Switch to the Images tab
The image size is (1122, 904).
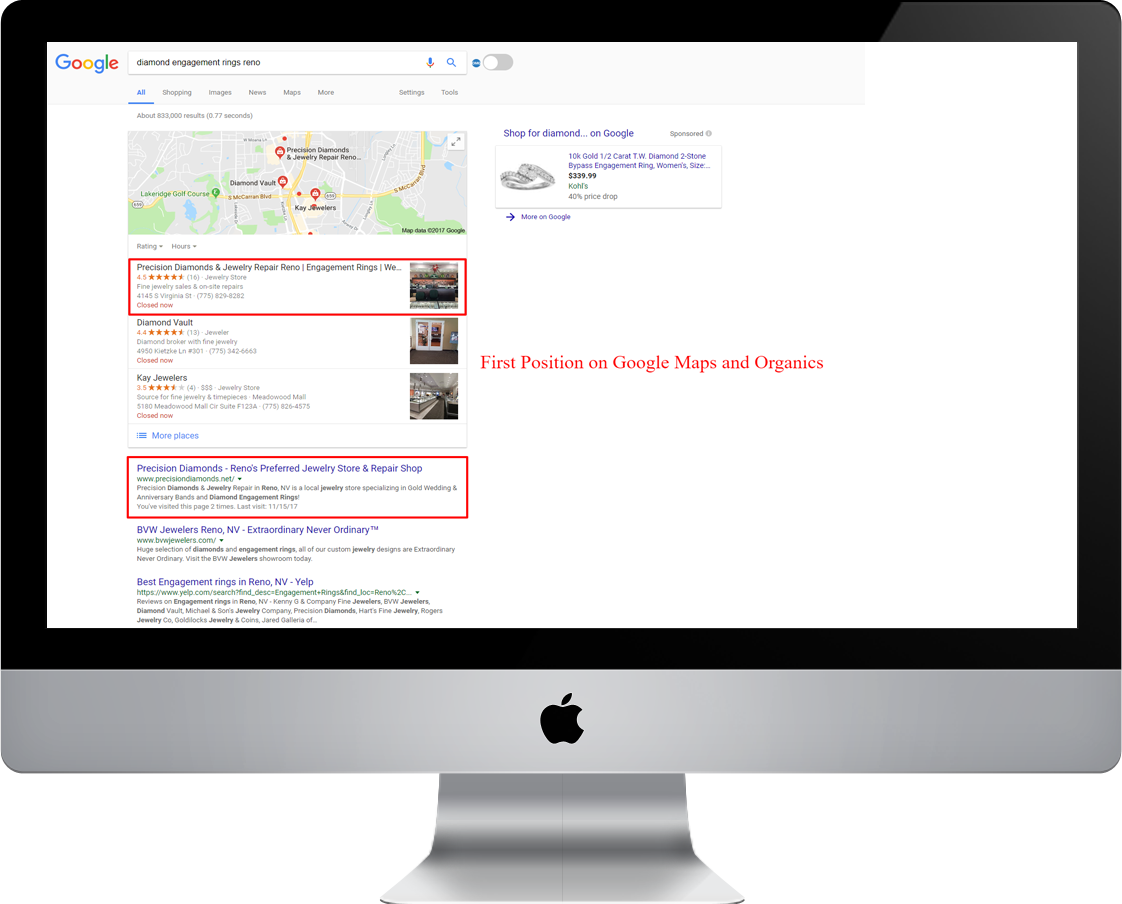(220, 92)
